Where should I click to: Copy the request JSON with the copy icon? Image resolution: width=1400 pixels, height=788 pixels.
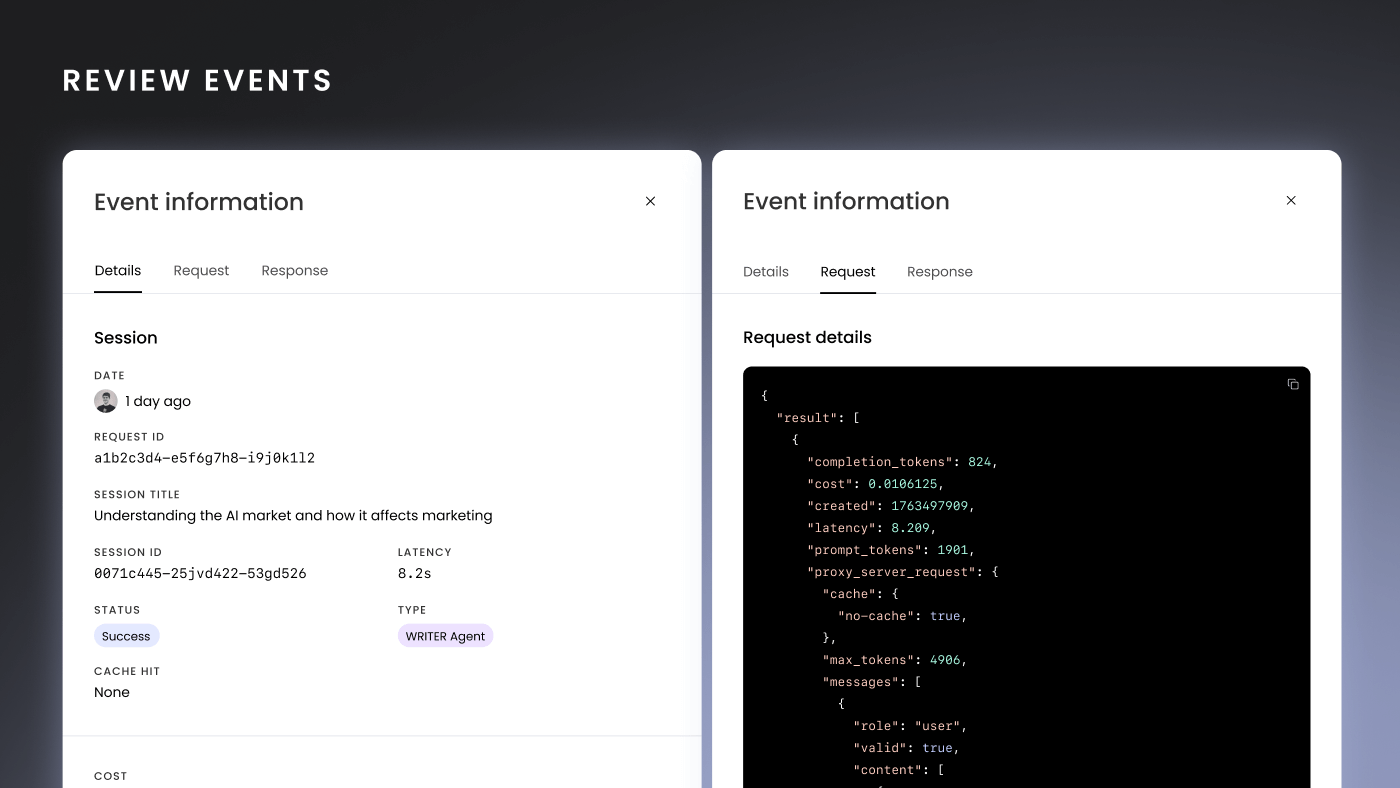(x=1292, y=385)
